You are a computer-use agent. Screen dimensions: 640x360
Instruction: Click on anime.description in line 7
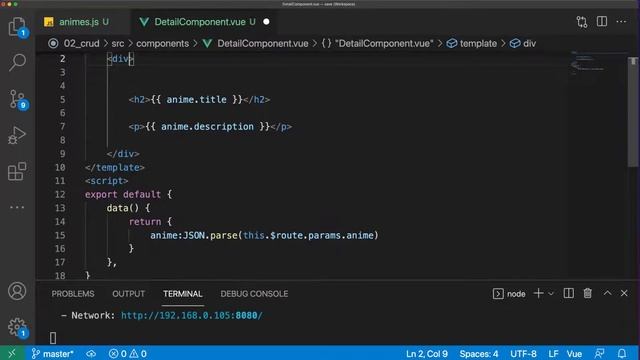coord(207,127)
